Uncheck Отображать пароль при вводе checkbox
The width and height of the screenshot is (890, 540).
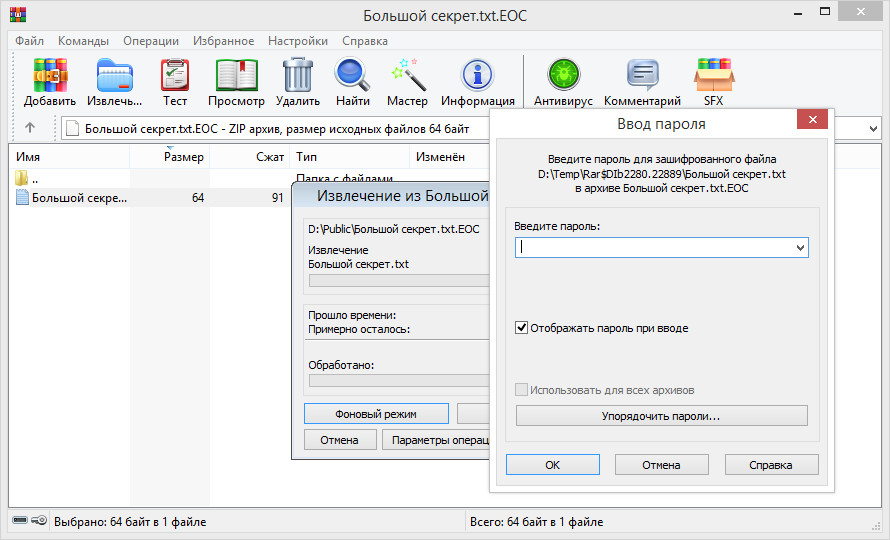[x=521, y=328]
